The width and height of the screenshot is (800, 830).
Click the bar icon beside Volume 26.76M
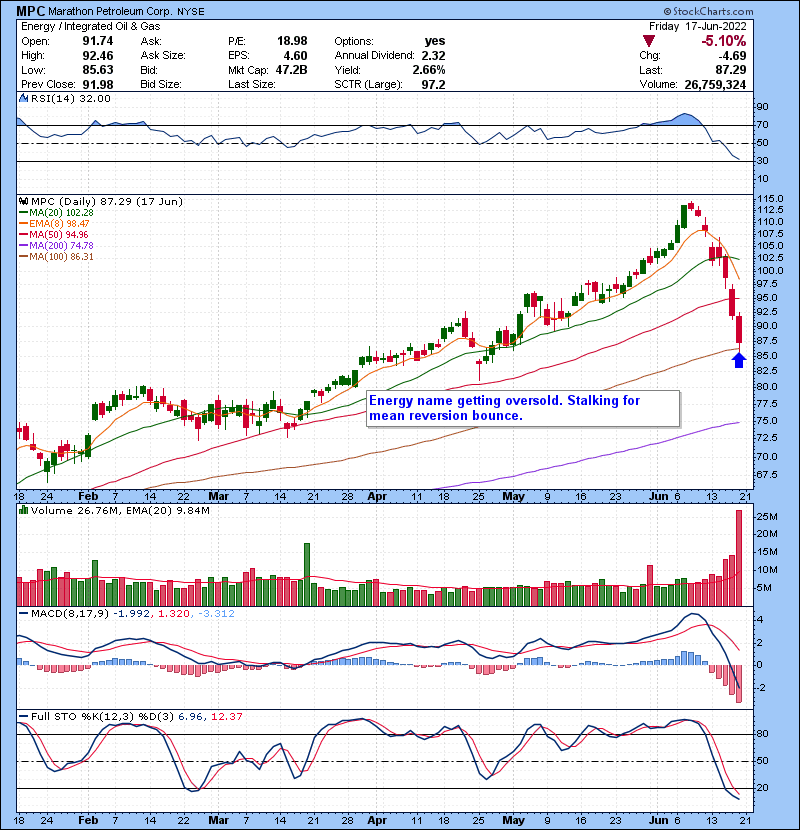tap(23, 510)
